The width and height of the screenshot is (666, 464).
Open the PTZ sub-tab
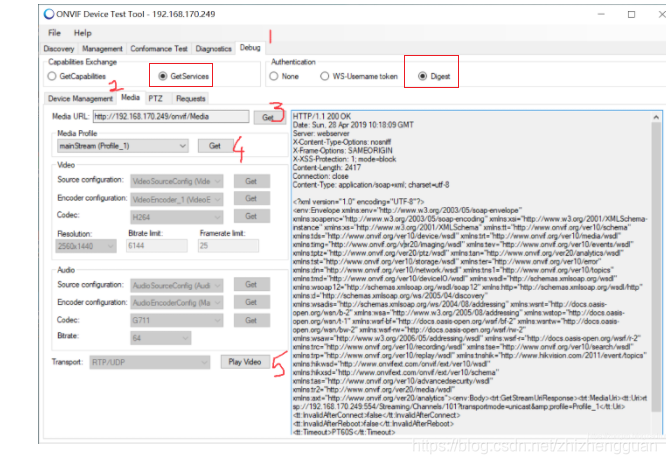click(155, 99)
